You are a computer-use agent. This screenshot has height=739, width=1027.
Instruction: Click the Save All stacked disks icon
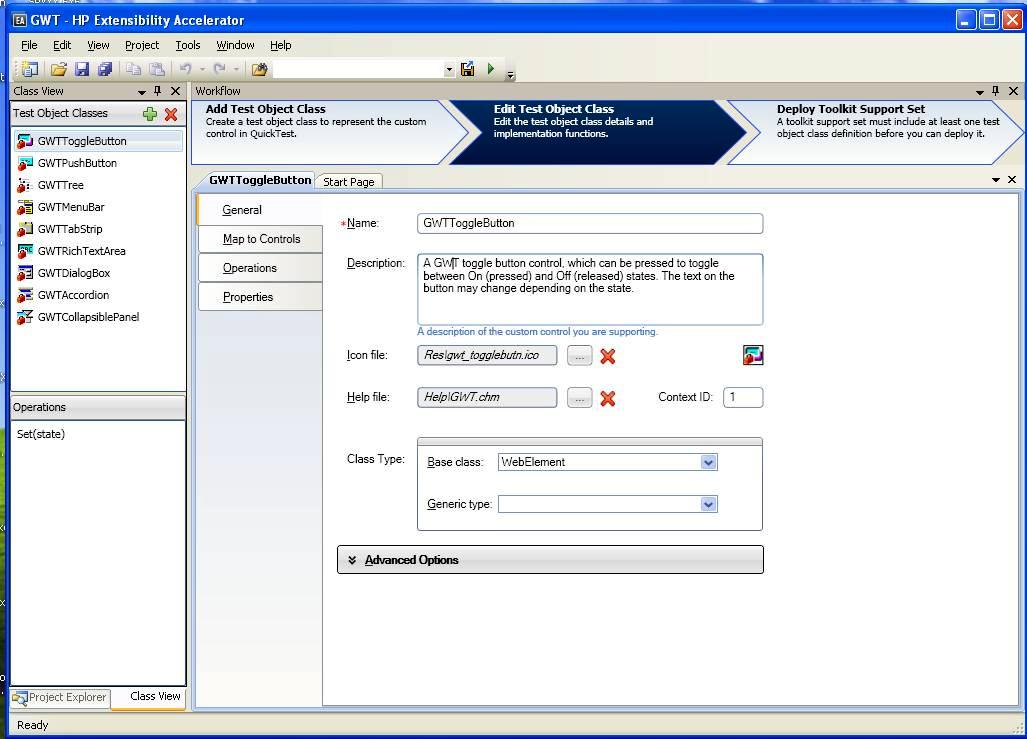105,69
